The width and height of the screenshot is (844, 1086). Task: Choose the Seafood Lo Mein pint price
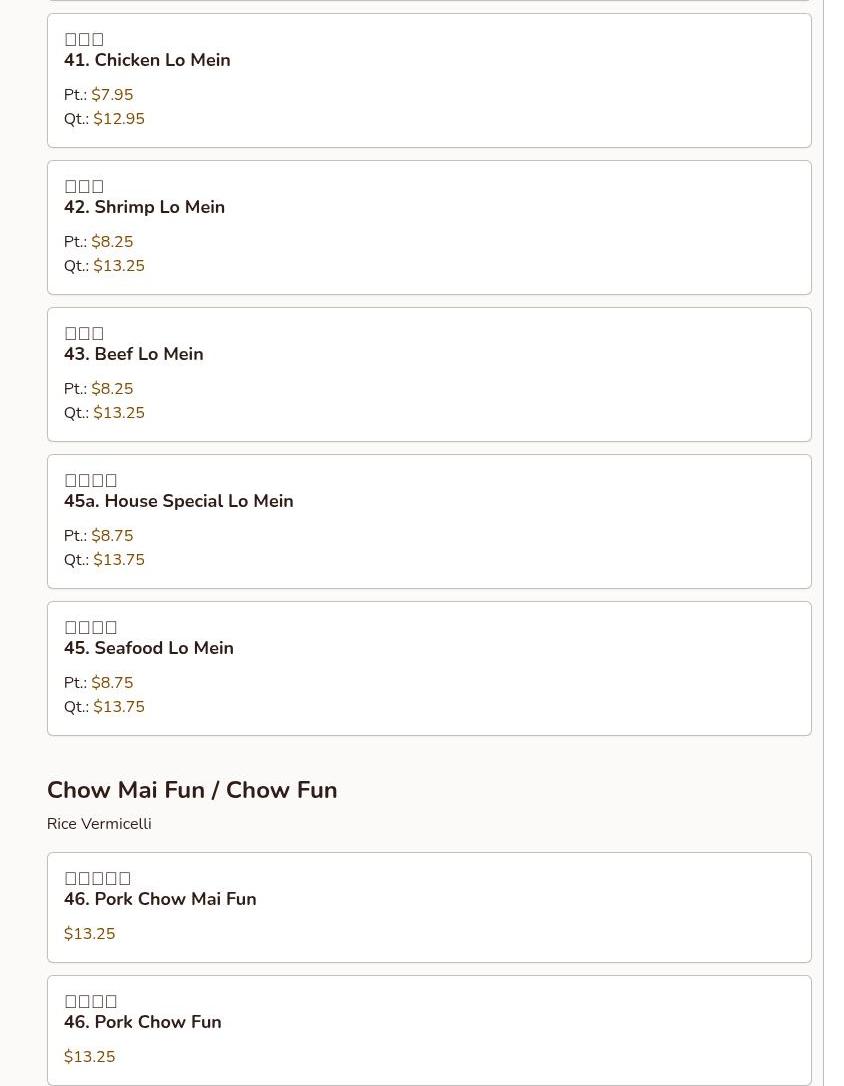pos(112,683)
